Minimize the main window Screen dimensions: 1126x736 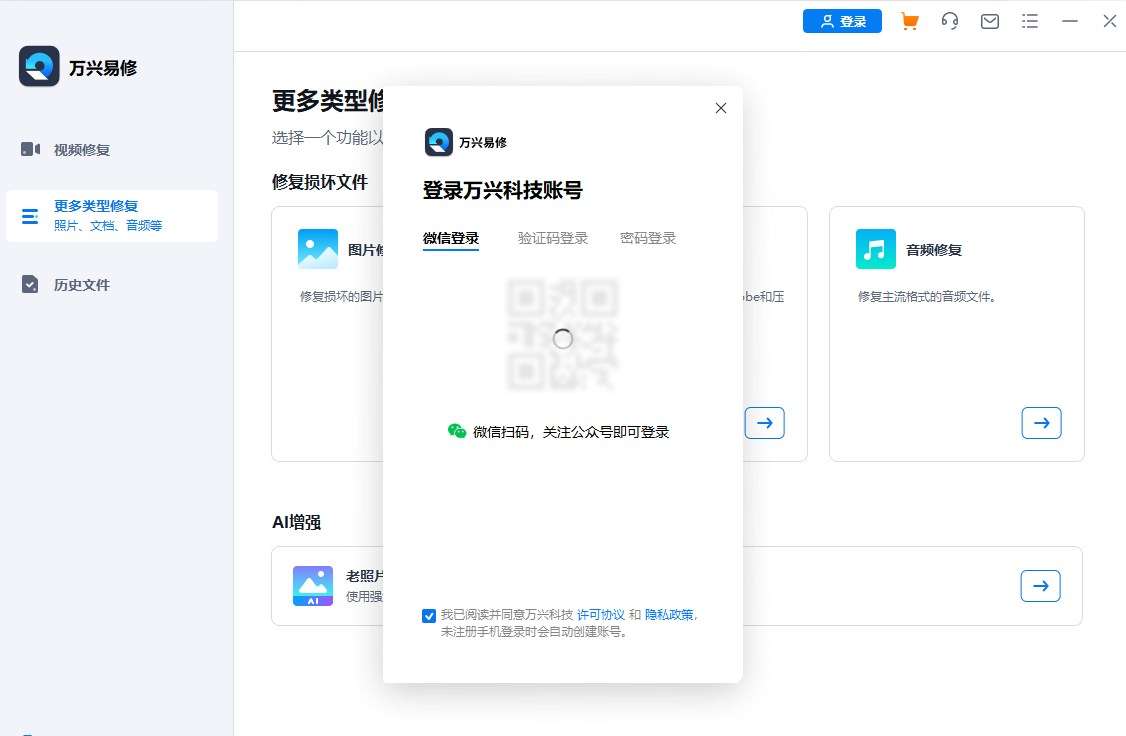pyautogui.click(x=1070, y=22)
